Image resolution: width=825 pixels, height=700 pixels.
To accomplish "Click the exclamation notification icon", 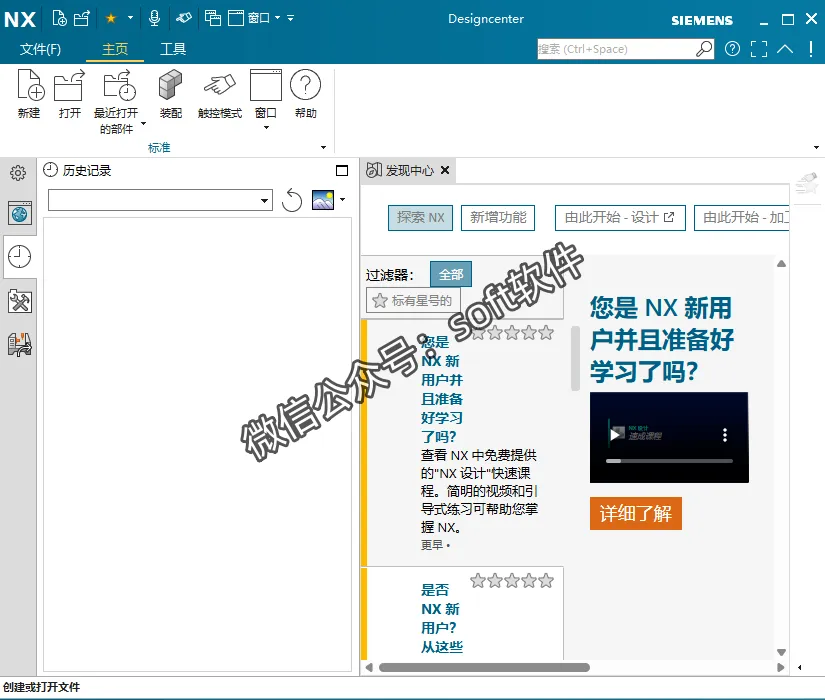I will (x=811, y=49).
